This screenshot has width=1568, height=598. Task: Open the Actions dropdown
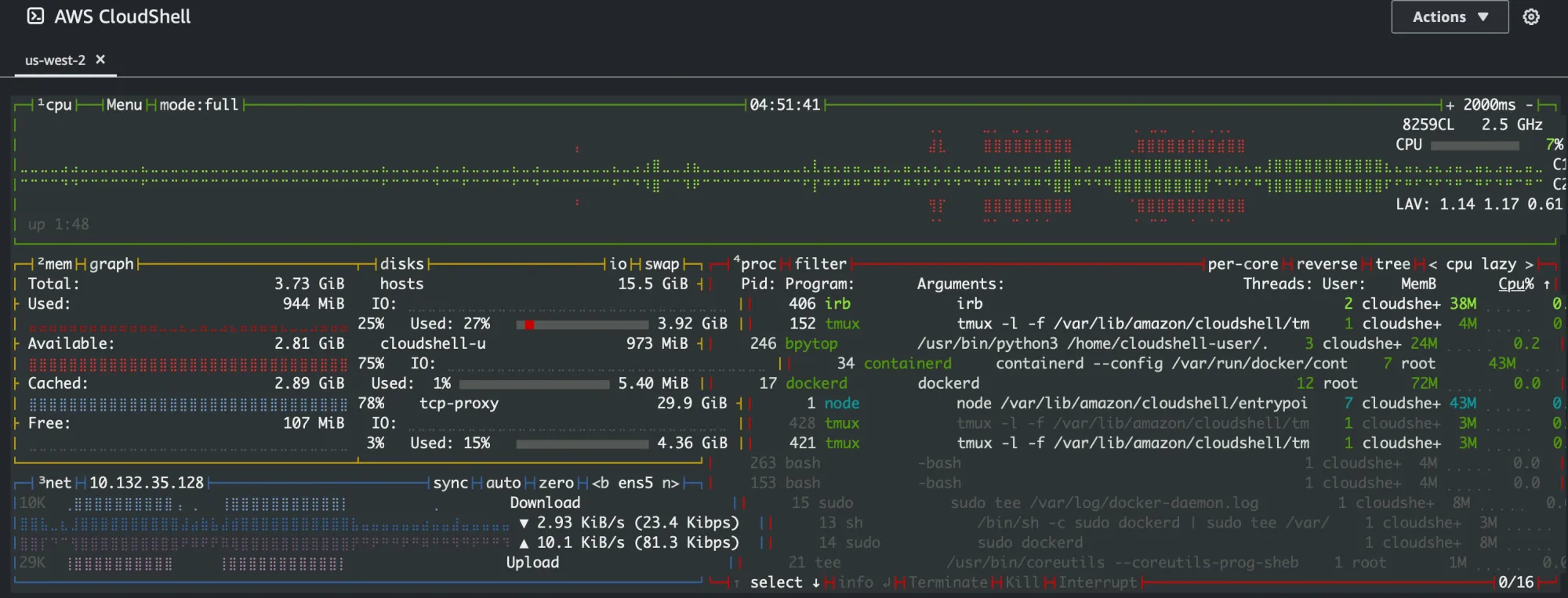pos(1450,16)
